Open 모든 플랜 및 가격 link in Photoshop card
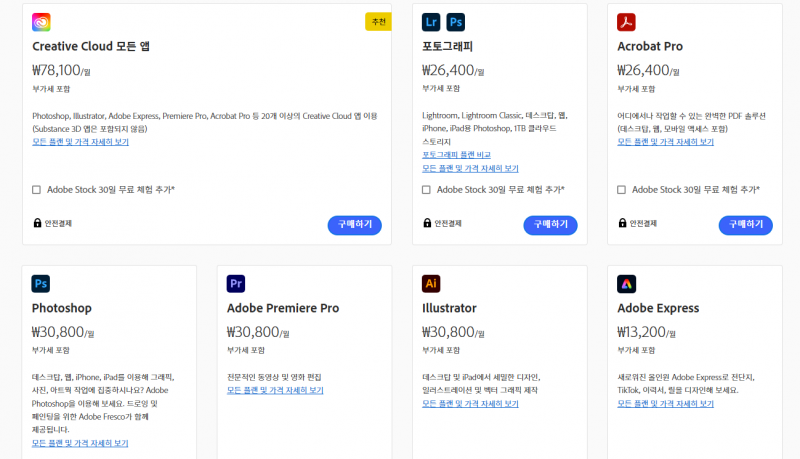Screen dimensions: 800x459 [x=80, y=443]
